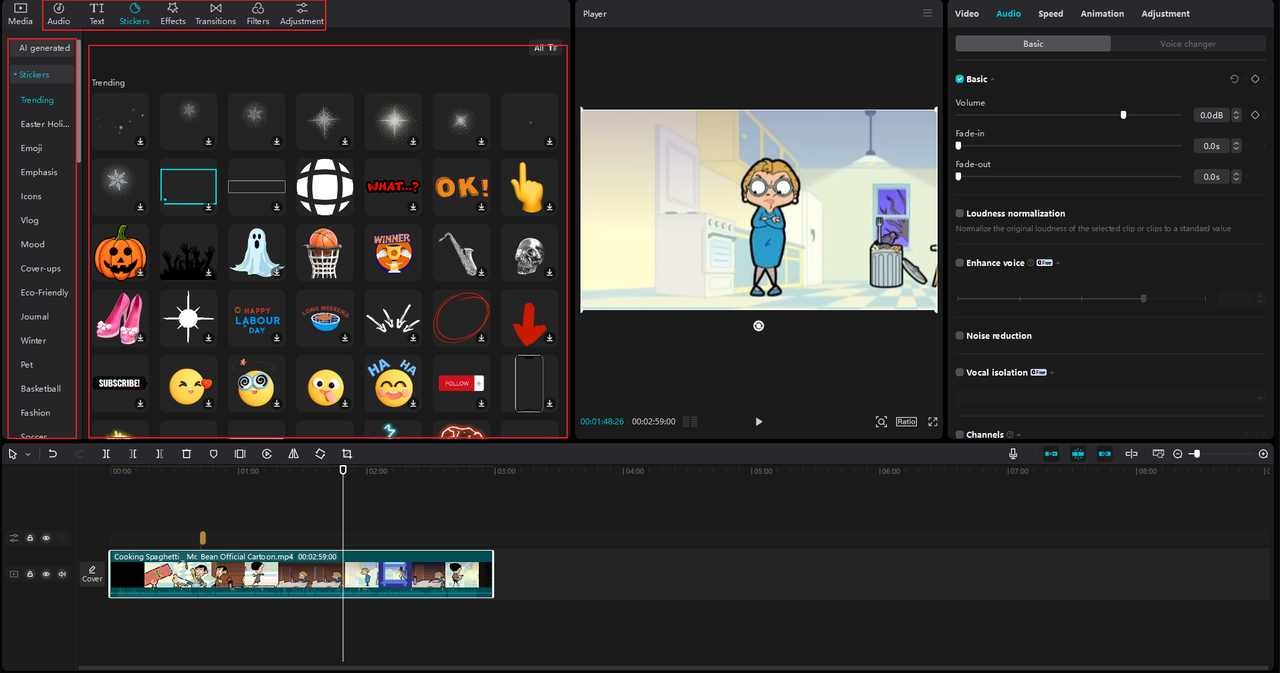
Task: Click the Cover button on the timeline
Action: tap(92, 574)
